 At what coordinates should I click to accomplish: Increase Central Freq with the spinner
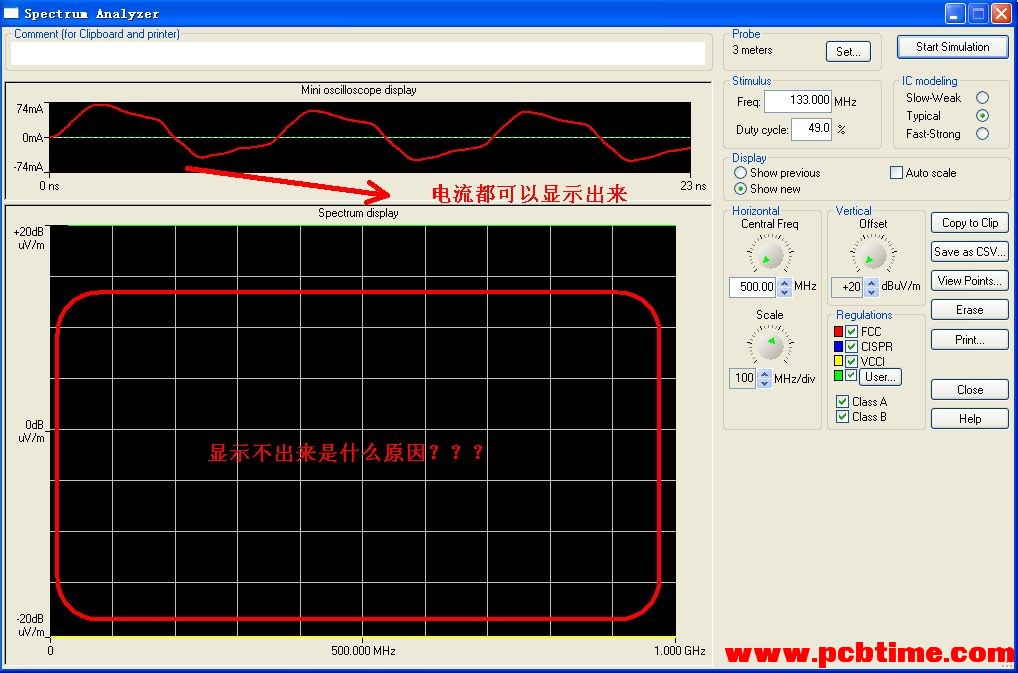(785, 282)
